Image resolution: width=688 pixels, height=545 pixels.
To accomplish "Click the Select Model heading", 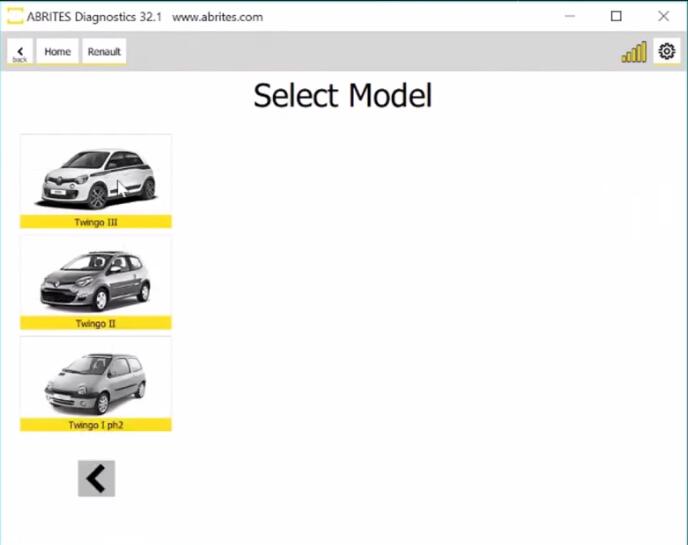I will pos(343,96).
